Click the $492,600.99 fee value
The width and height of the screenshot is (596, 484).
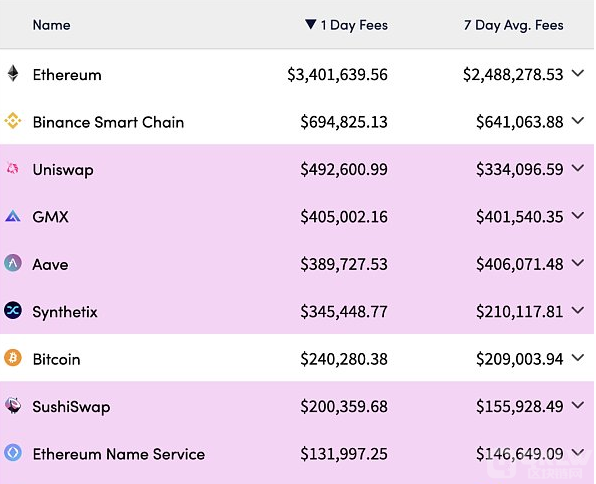click(x=344, y=170)
